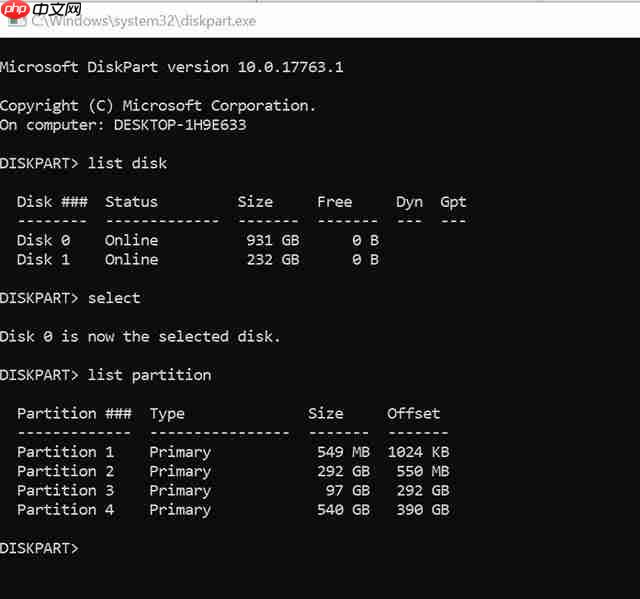Screen dimensions: 640x599
Task: Click the computer name DESKTOP-1H9E633 line
Action: tap(123, 125)
